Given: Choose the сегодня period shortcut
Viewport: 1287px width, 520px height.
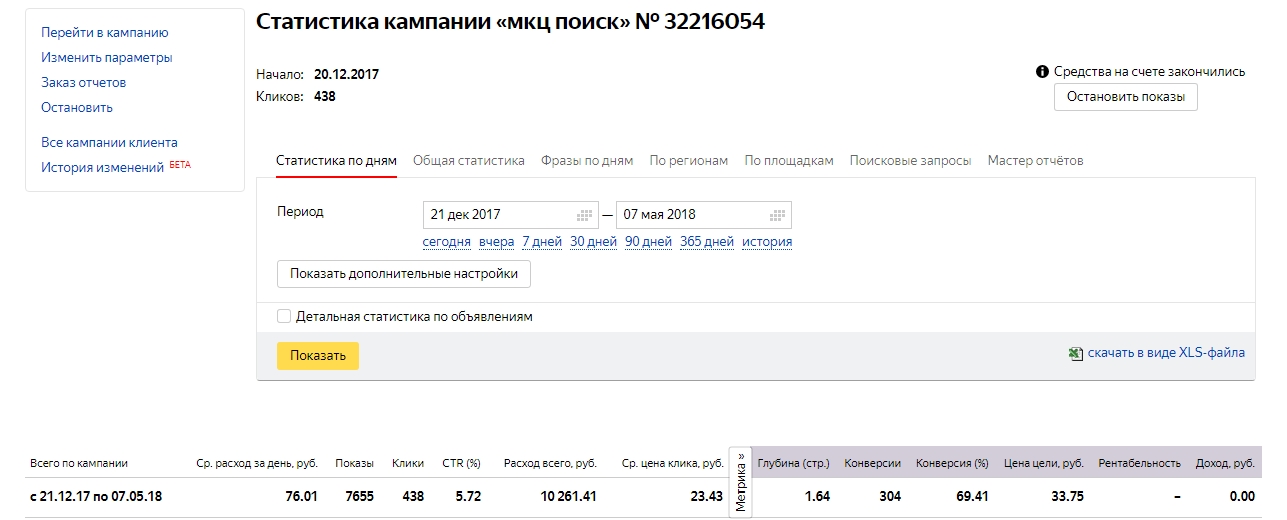Looking at the screenshot, I should pyautogui.click(x=447, y=242).
